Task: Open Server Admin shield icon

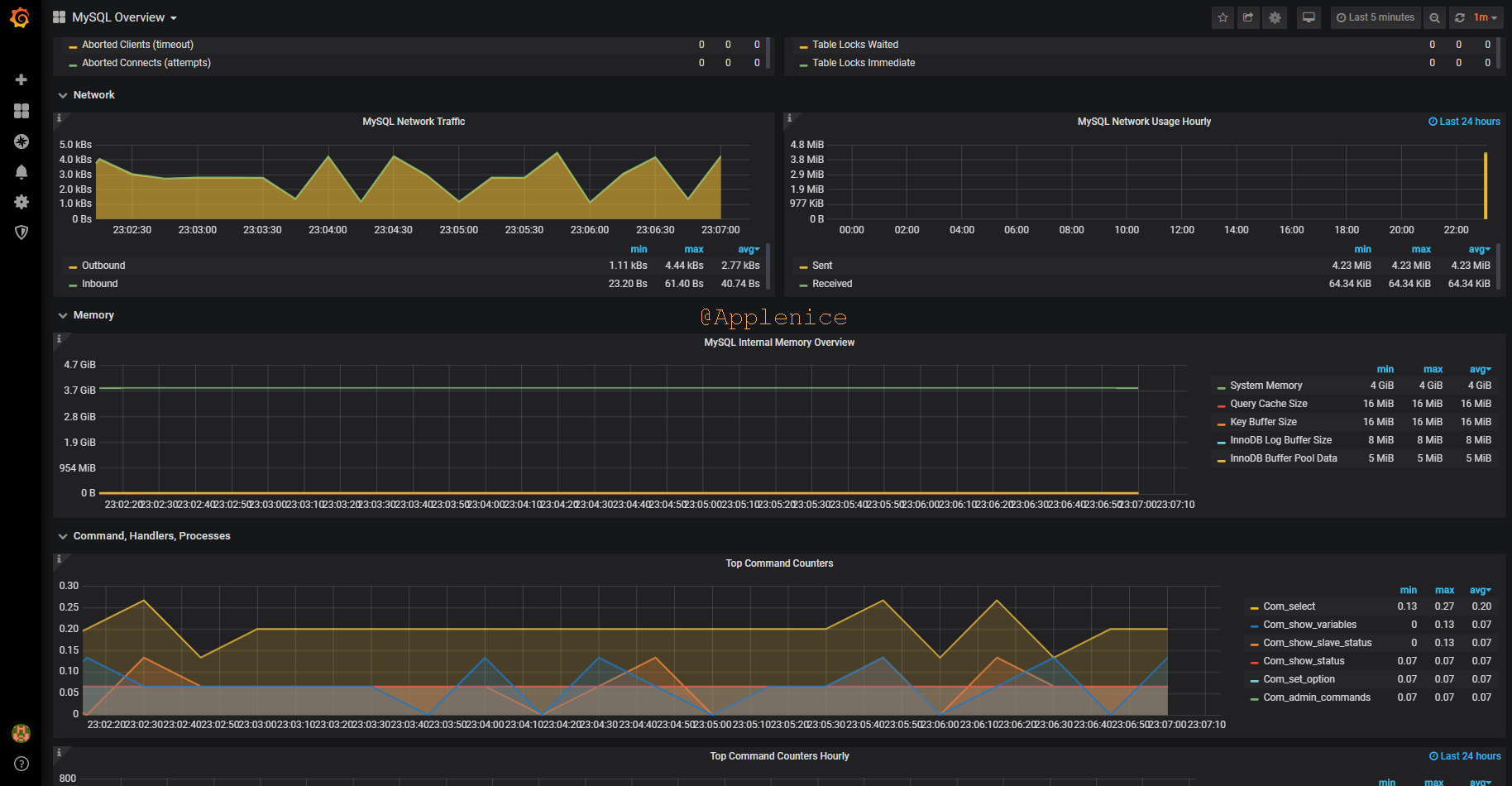Action: (22, 232)
